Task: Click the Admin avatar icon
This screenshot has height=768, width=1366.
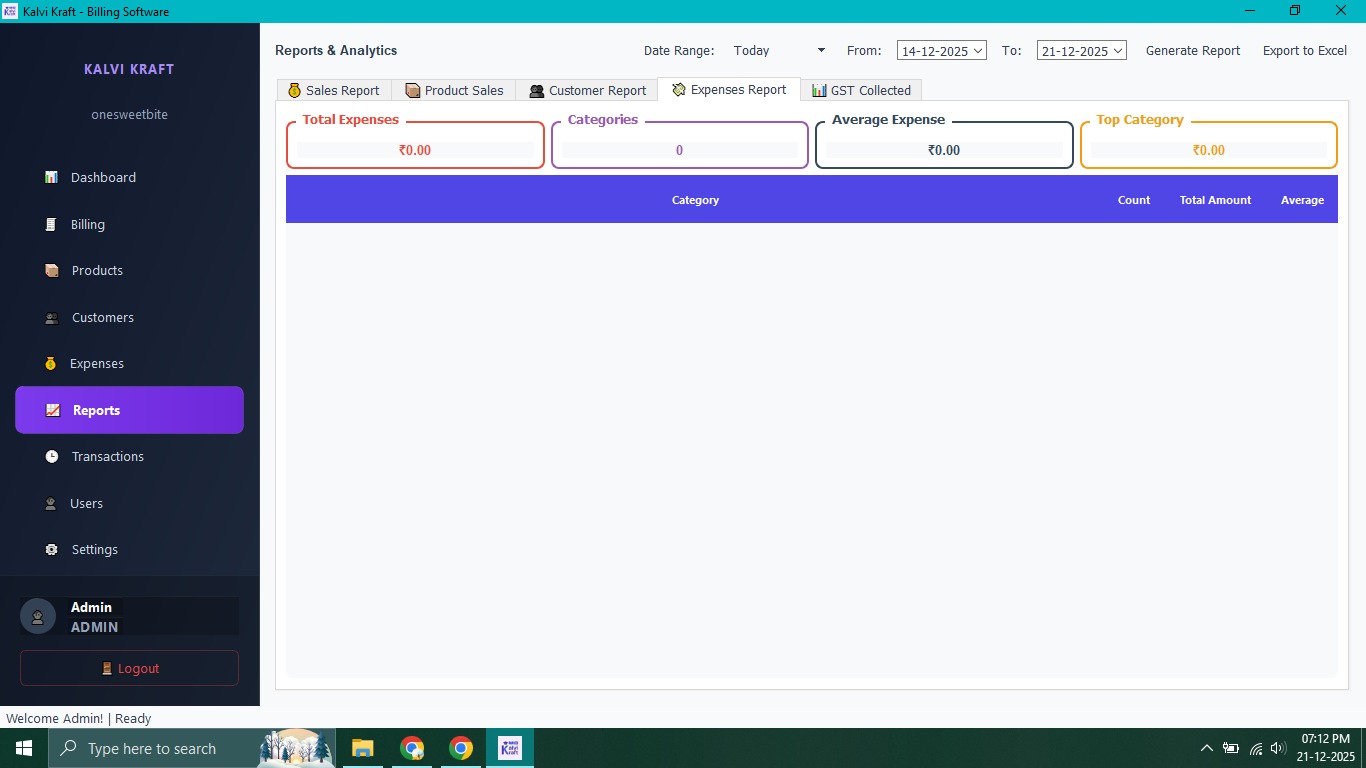Action: point(38,617)
